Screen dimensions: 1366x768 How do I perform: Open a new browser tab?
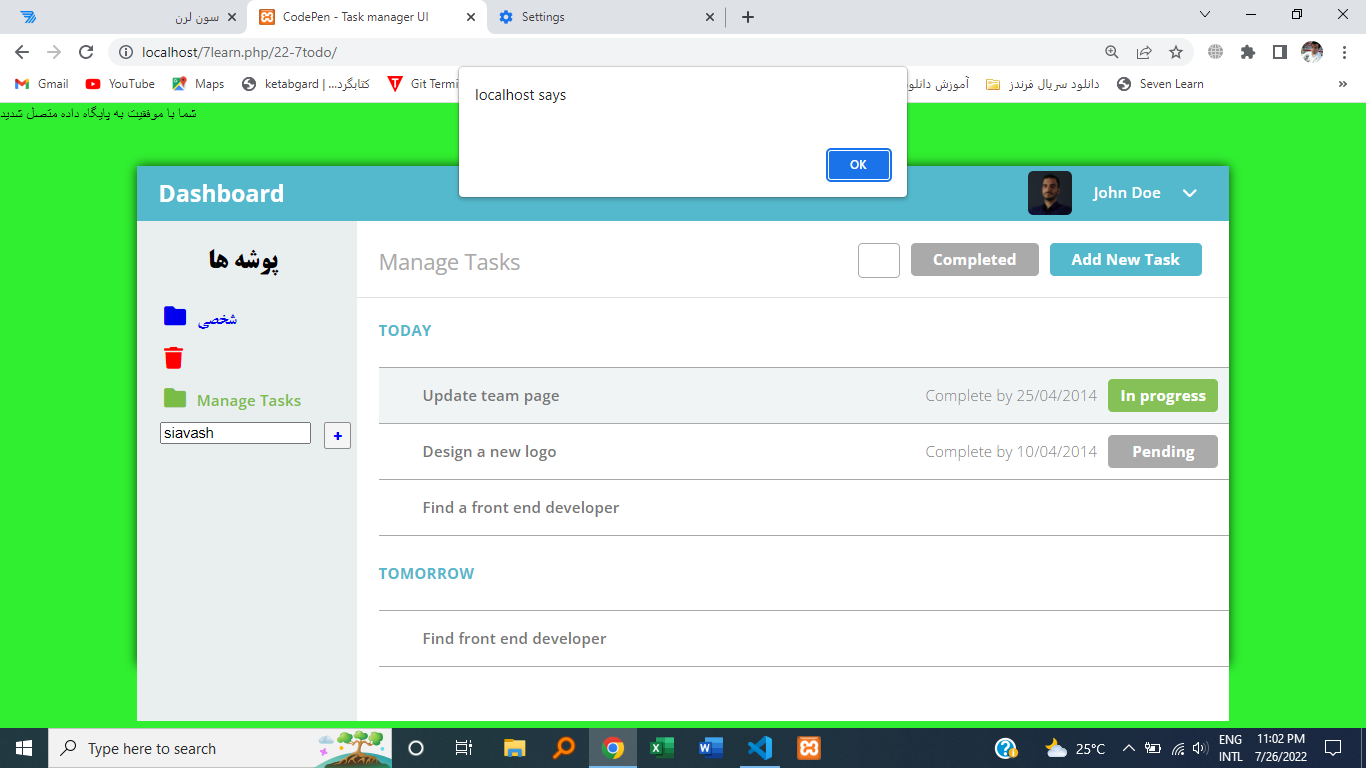(748, 17)
